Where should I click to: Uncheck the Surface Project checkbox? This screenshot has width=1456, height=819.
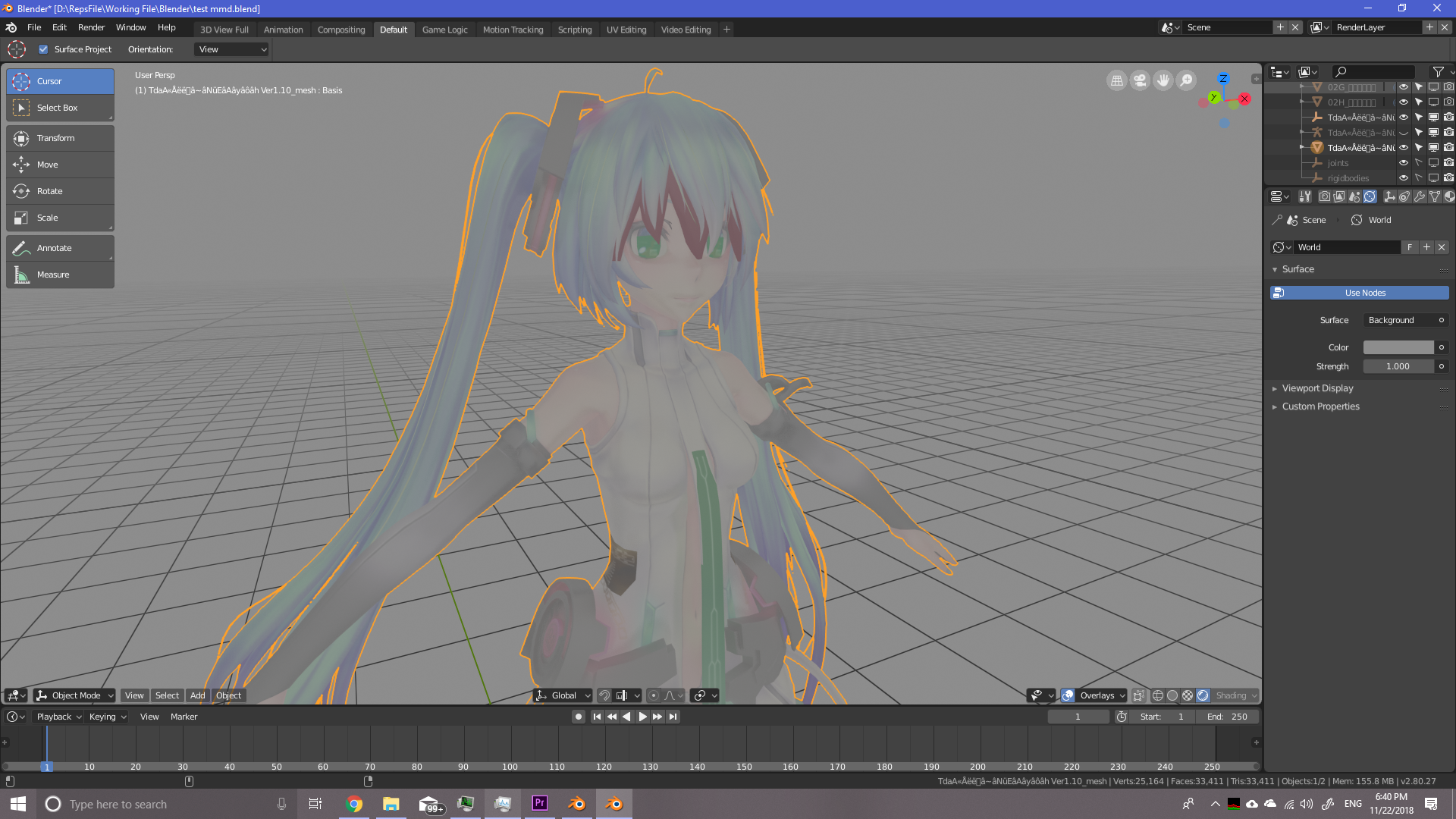click(43, 49)
